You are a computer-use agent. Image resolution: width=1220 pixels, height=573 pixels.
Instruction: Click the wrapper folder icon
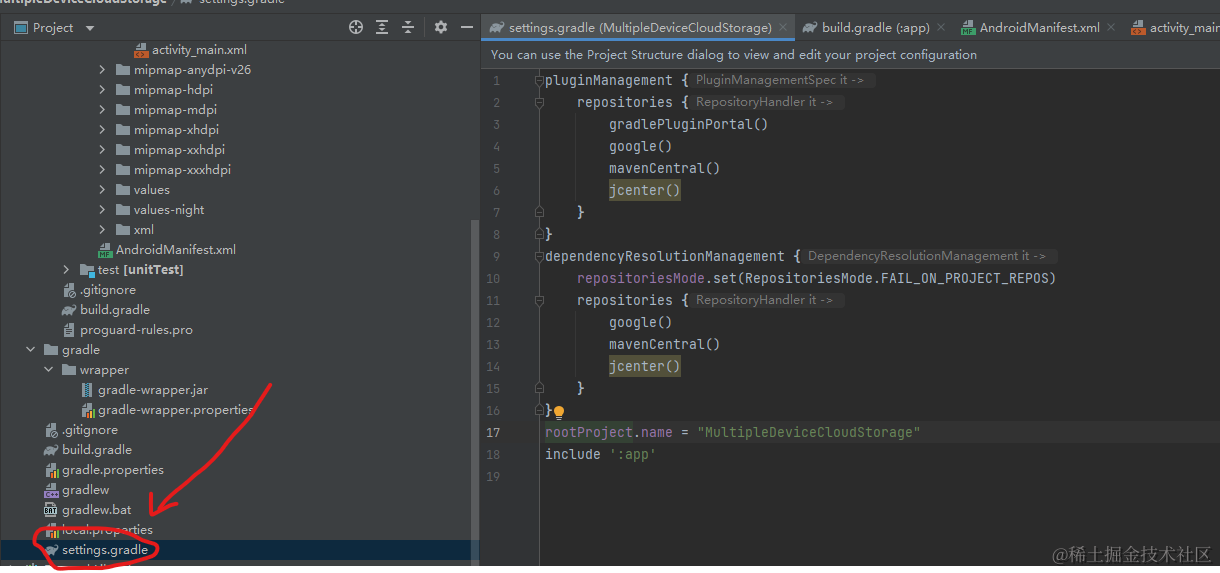click(x=69, y=370)
